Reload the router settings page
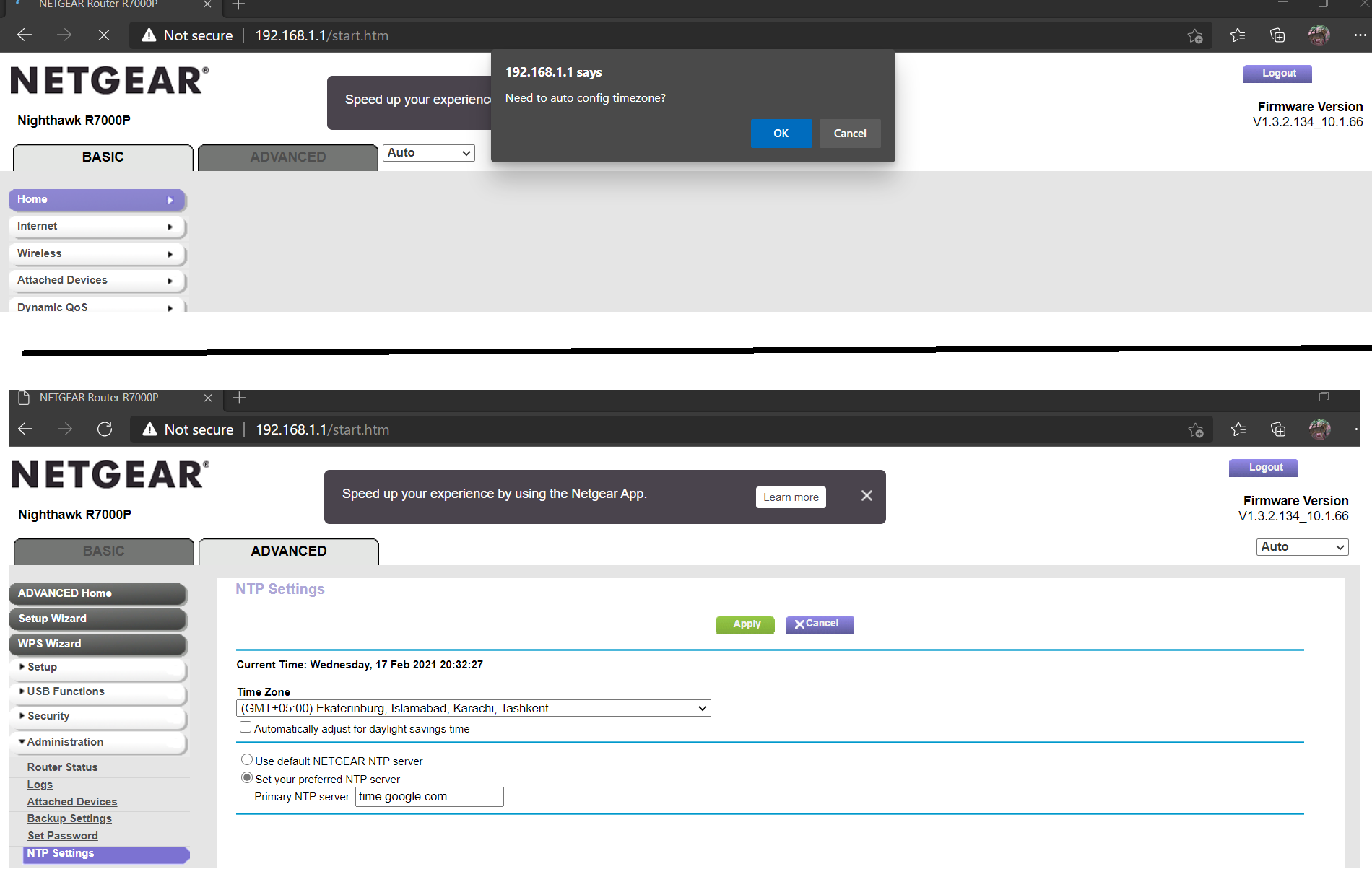 point(105,429)
